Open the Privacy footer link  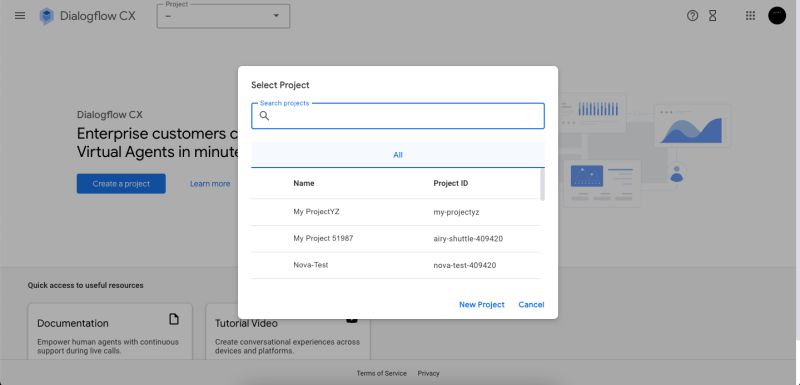click(x=428, y=373)
